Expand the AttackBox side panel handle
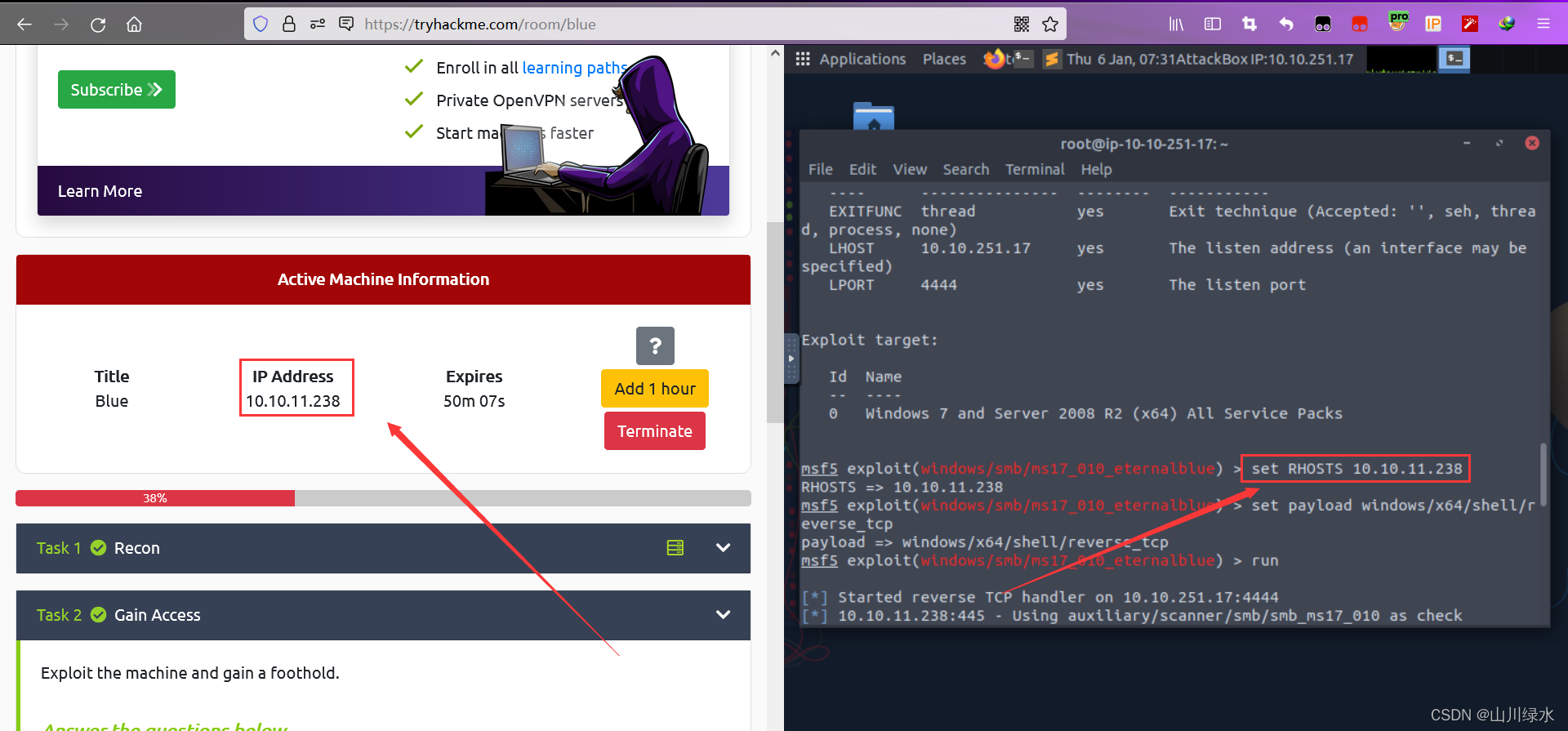The image size is (1568, 731). 791,359
